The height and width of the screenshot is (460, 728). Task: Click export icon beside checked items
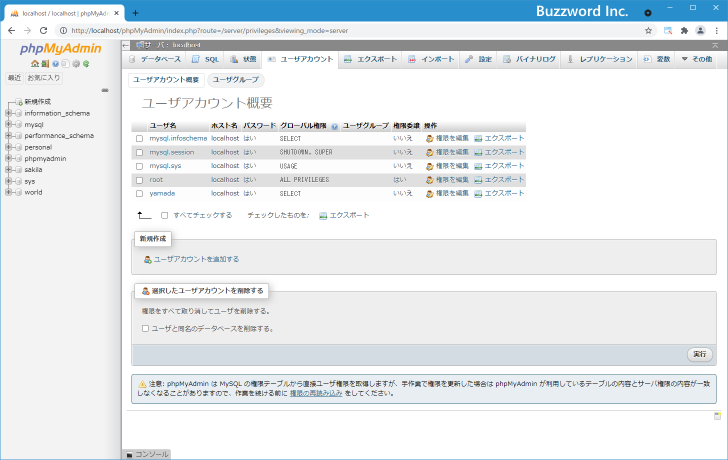coord(323,215)
